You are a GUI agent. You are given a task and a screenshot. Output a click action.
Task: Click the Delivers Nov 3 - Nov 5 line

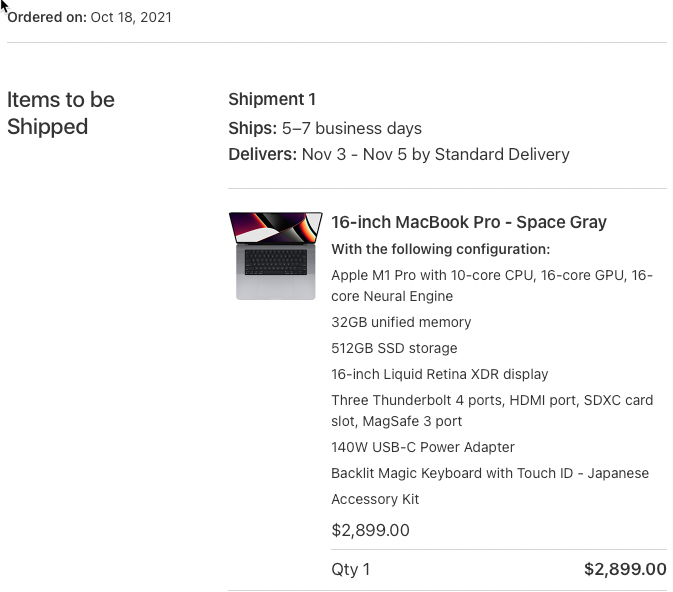(x=399, y=154)
